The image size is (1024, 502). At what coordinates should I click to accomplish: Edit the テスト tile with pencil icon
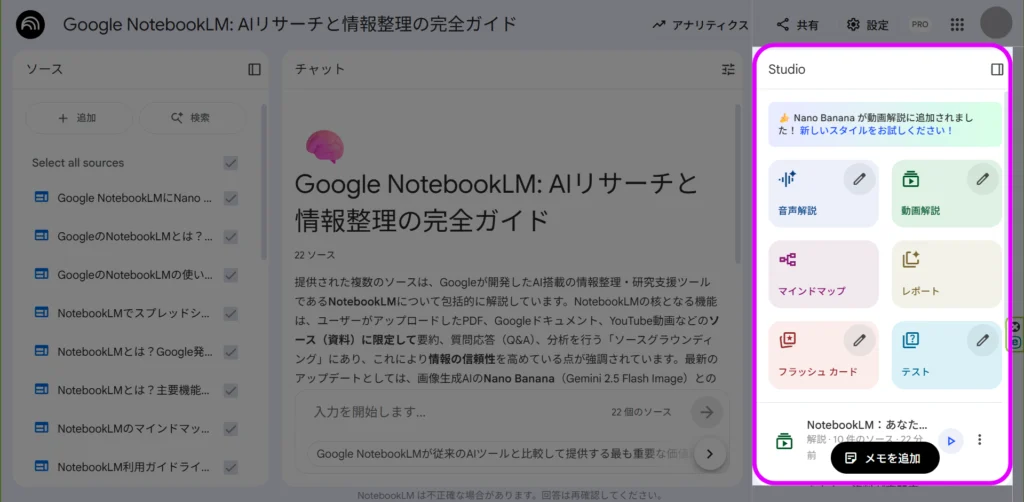coord(983,340)
